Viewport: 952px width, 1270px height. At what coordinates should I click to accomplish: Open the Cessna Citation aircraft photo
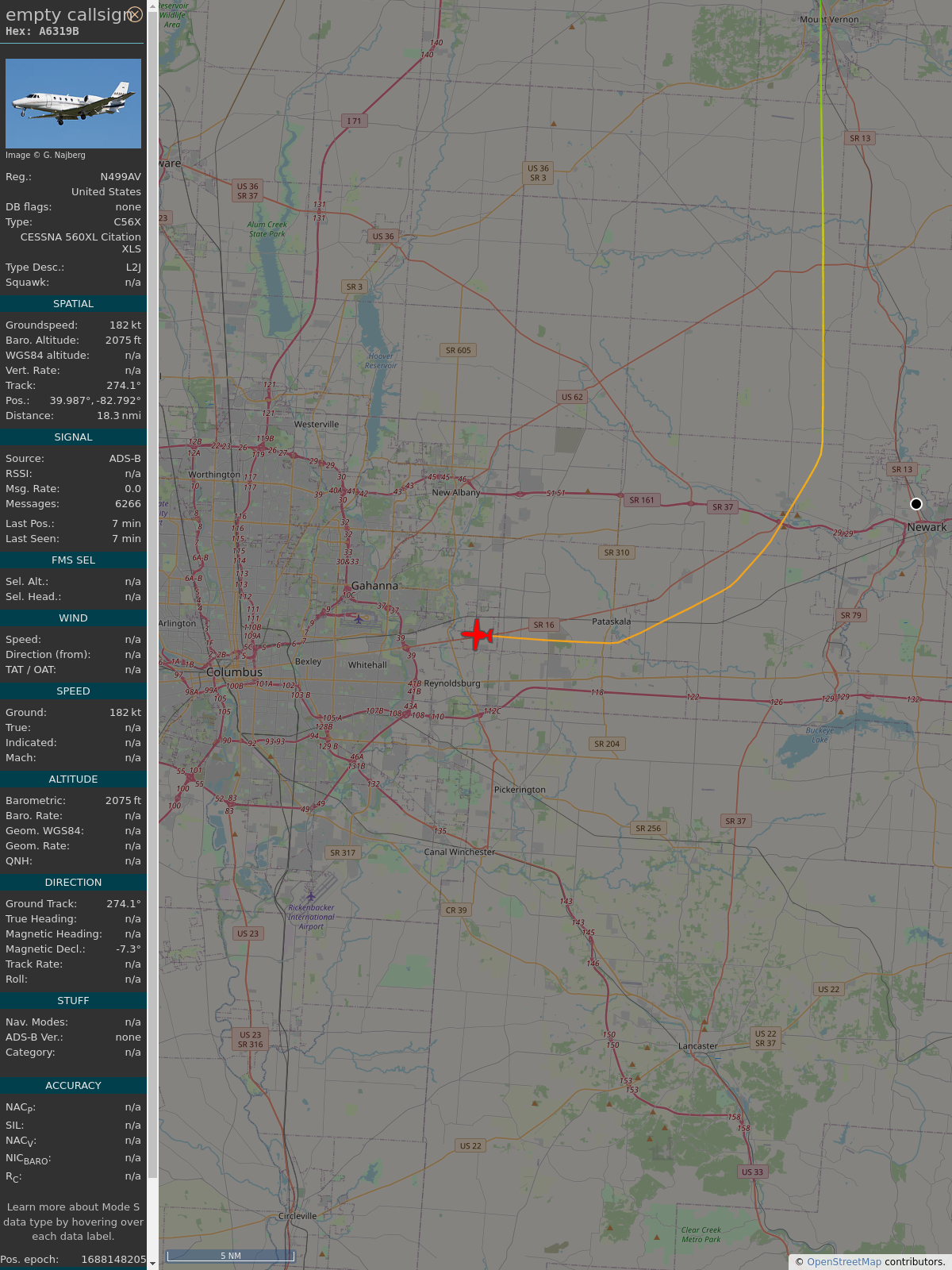click(73, 103)
